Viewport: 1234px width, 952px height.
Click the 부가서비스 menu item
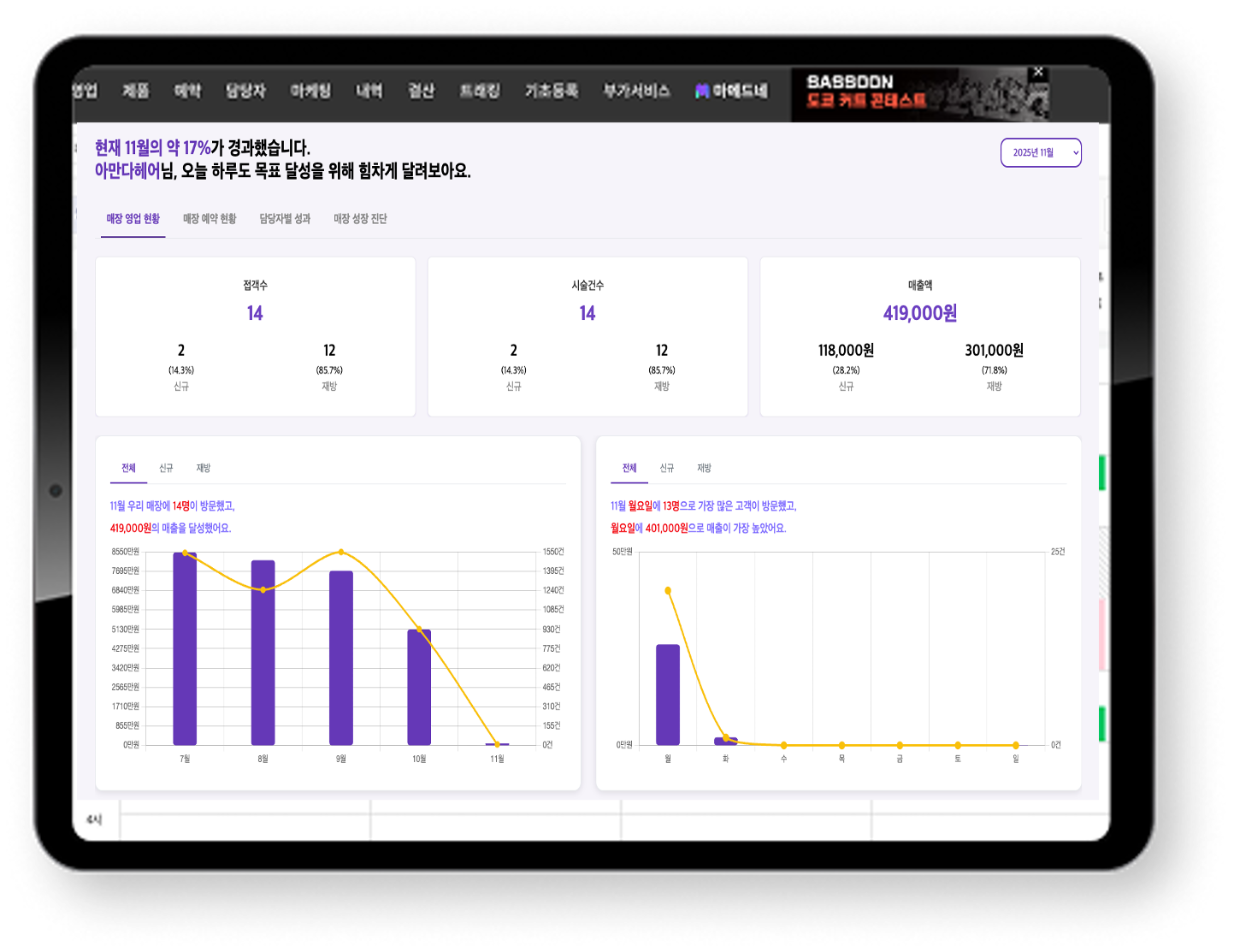point(636,91)
